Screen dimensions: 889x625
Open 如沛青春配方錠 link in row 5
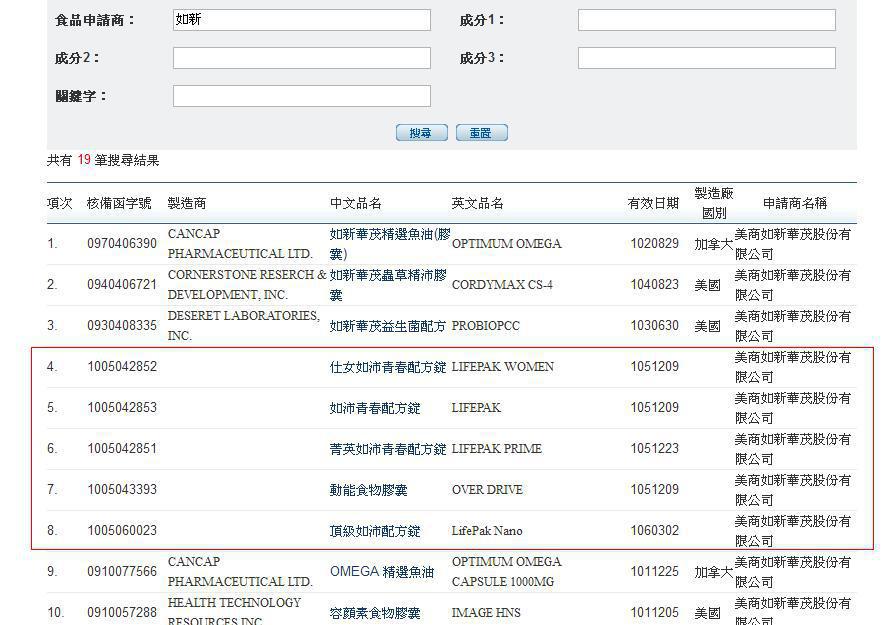tap(375, 408)
